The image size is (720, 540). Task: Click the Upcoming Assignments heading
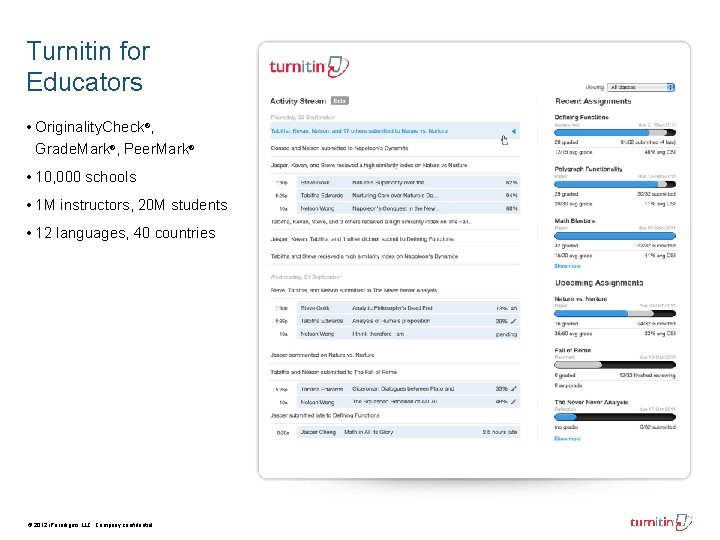(x=599, y=283)
